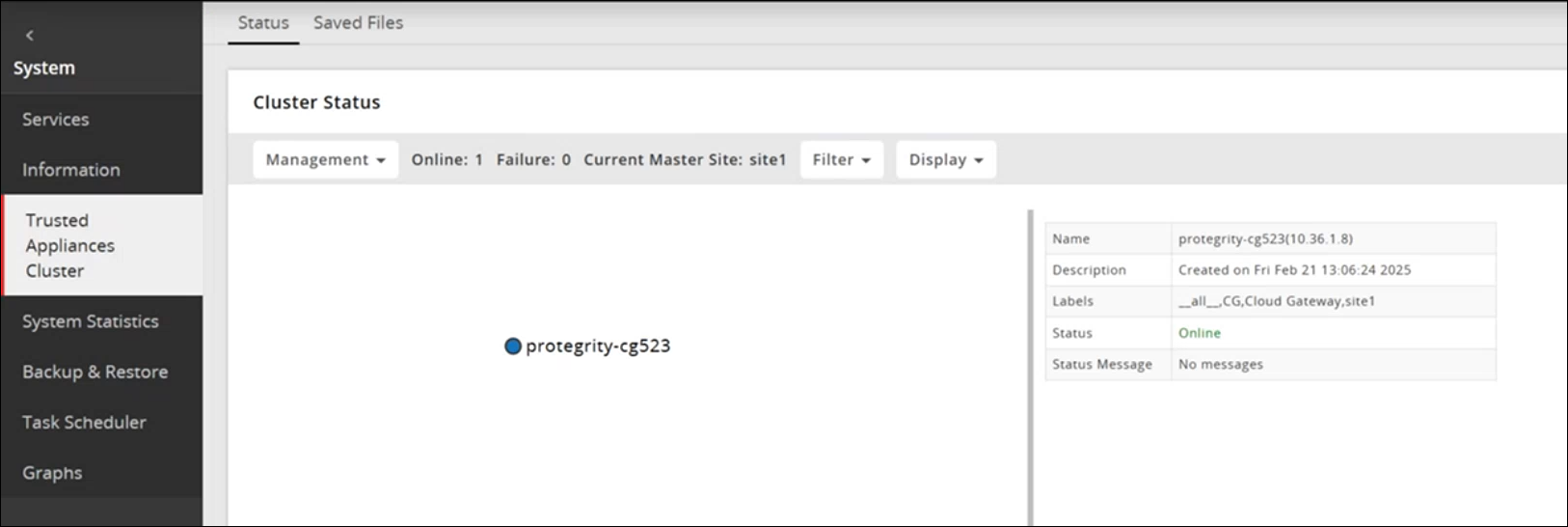The height and width of the screenshot is (527, 1568).
Task: Open the Saved Files tab
Action: [x=358, y=22]
